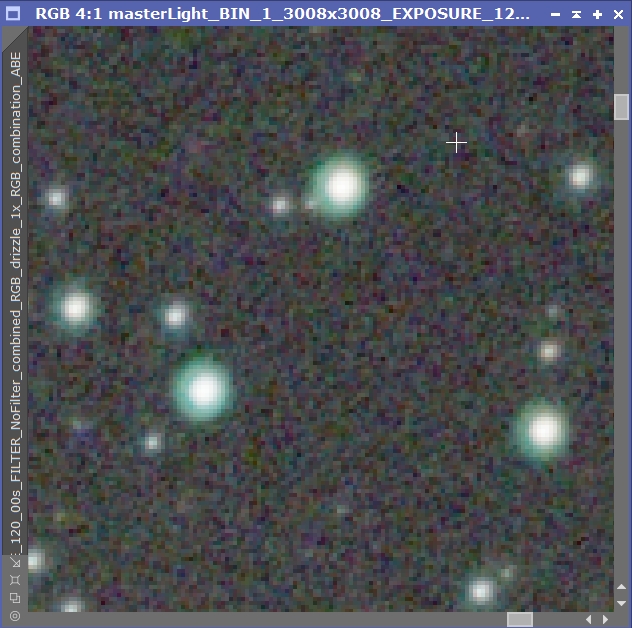The width and height of the screenshot is (632, 628).
Task: Iconize the image window with the minus button
Action: pyautogui.click(x=555, y=15)
